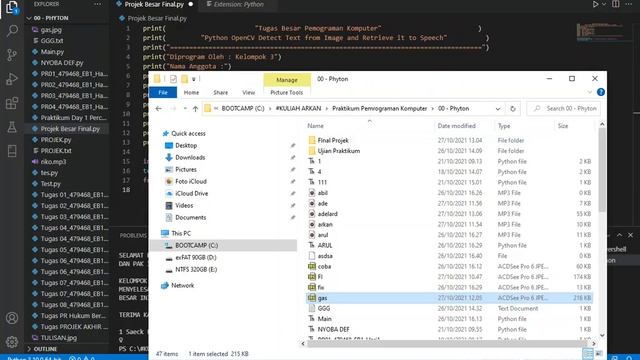Image resolution: width=640 pixels, height=360 pixels.
Task: Open Picture Tools ribbon tab
Action: pos(287,93)
